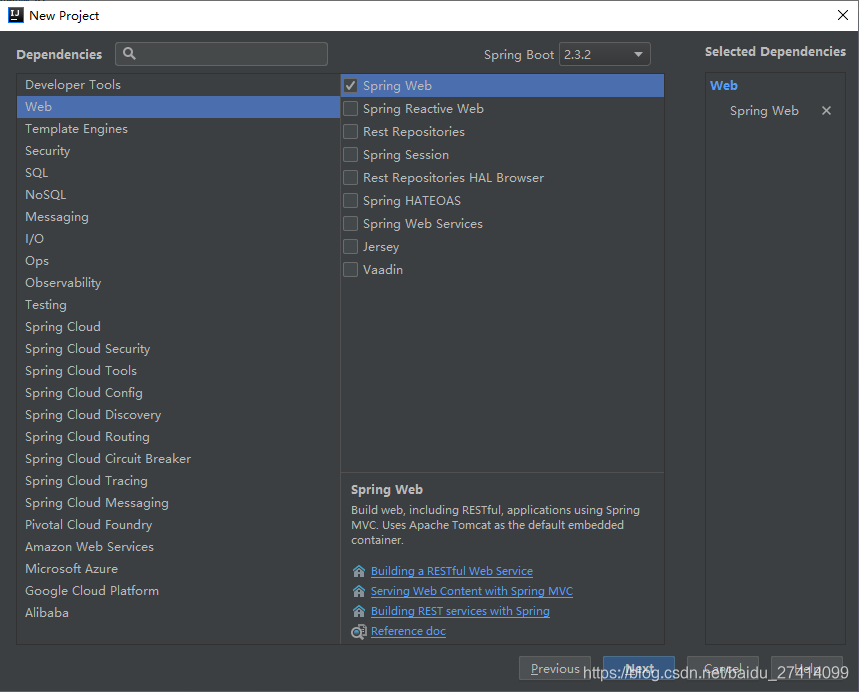Open Building REST services with Spring link
Viewport: 859px width, 692px height.
(460, 611)
